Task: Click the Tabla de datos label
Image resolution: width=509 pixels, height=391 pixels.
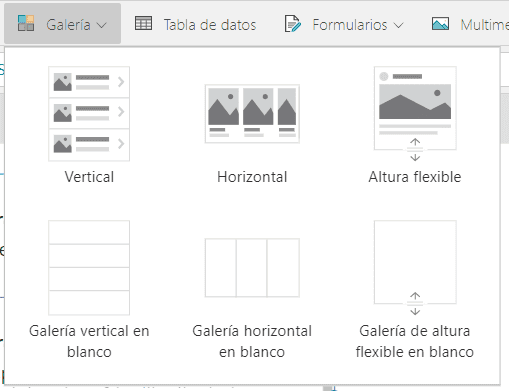Action: click(210, 25)
